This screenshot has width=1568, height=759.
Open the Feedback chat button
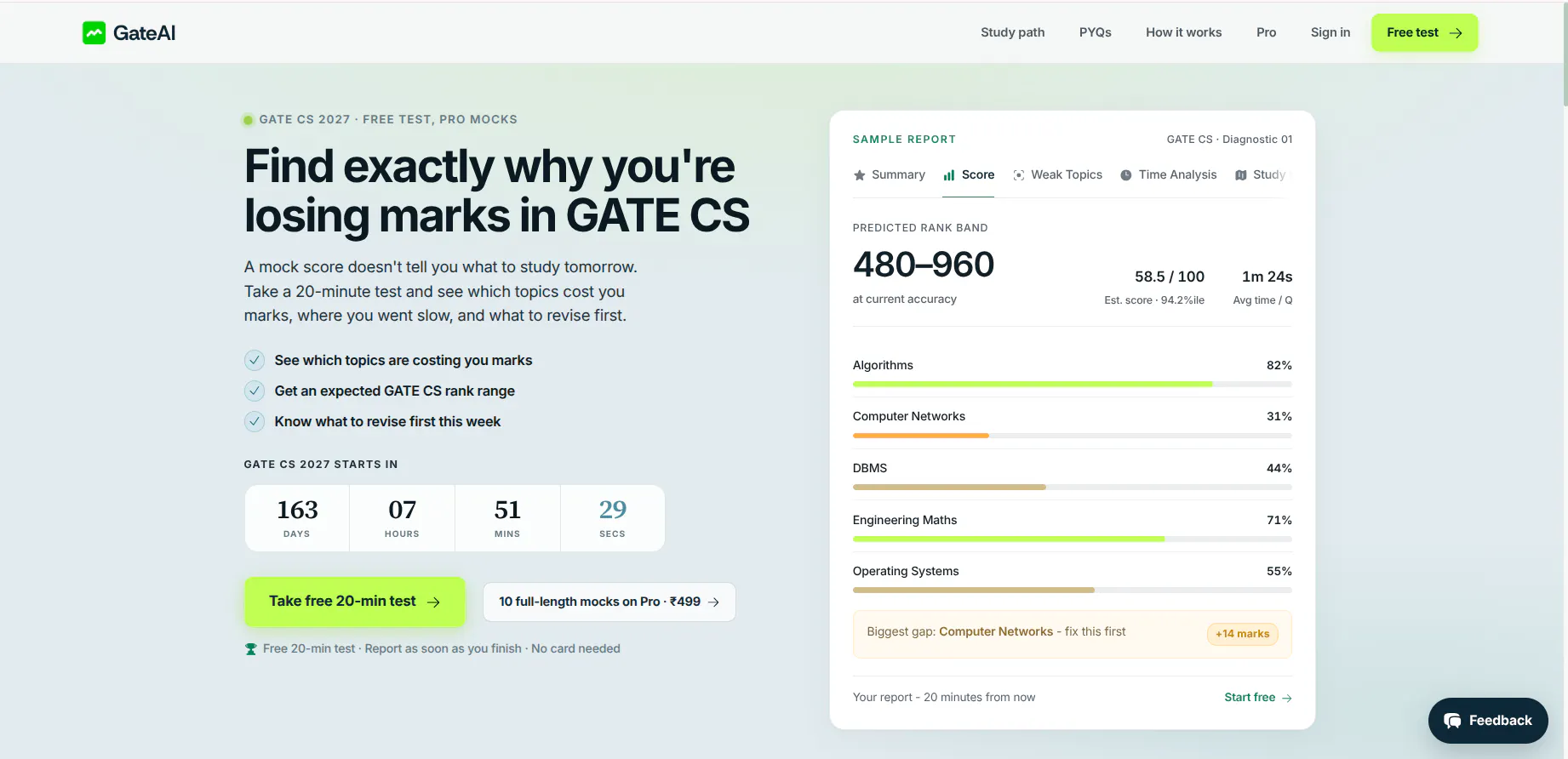pyautogui.click(x=1488, y=721)
